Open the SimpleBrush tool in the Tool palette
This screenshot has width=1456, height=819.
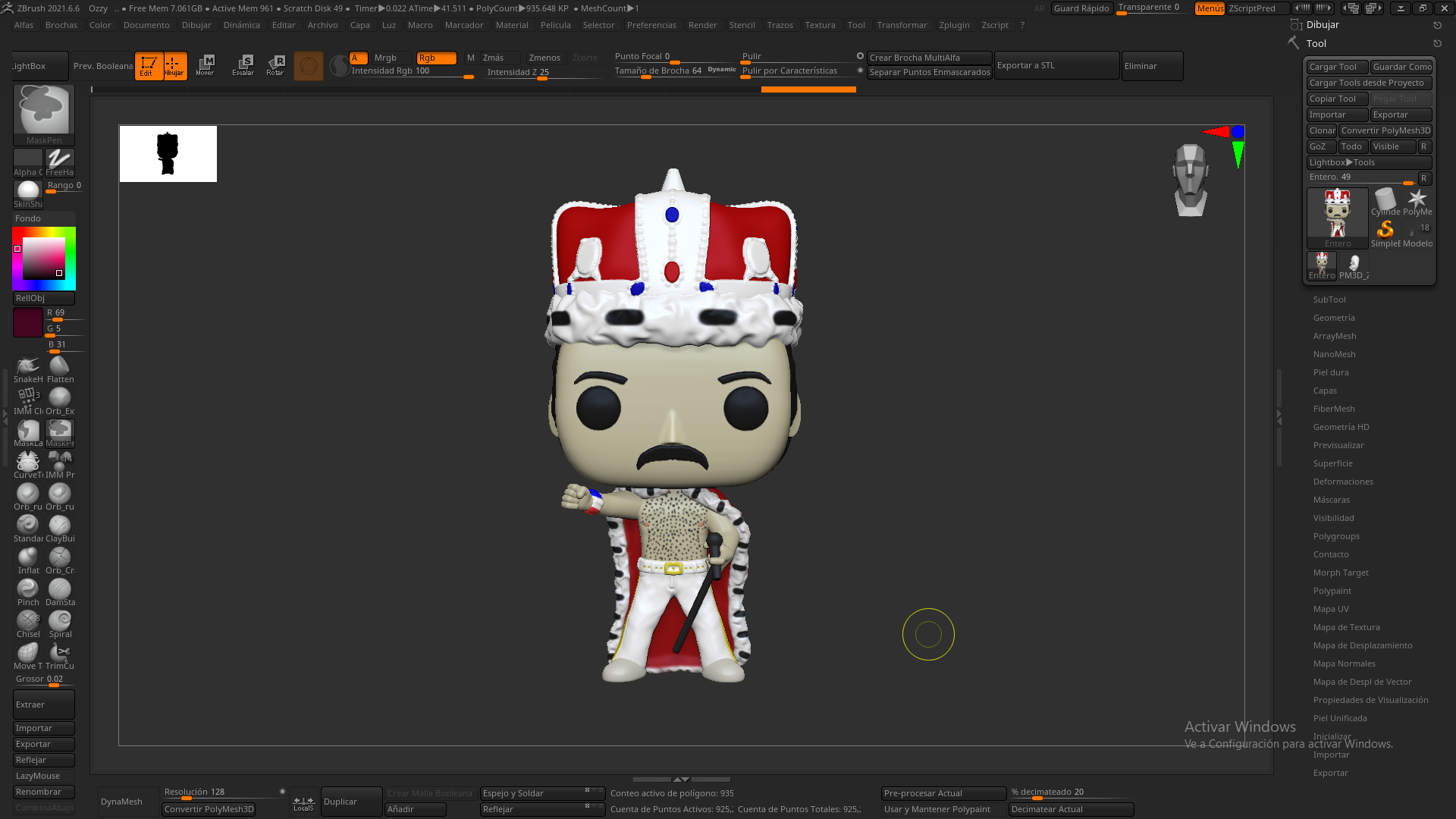pyautogui.click(x=1385, y=229)
